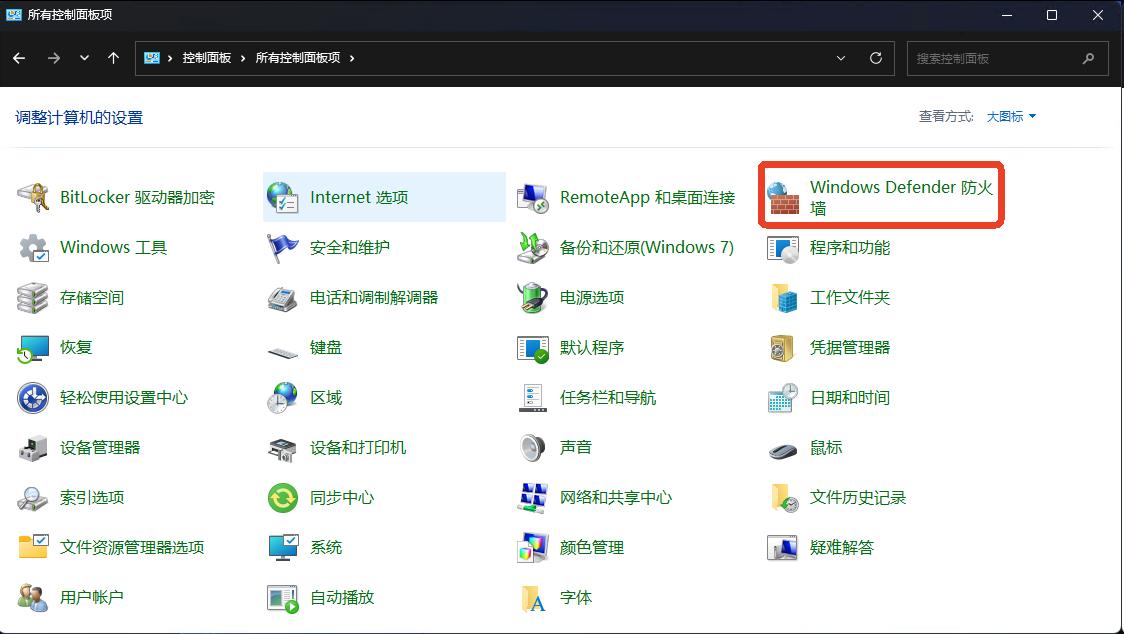Click the refresh button in address bar
The image size is (1124, 634).
tap(875, 58)
